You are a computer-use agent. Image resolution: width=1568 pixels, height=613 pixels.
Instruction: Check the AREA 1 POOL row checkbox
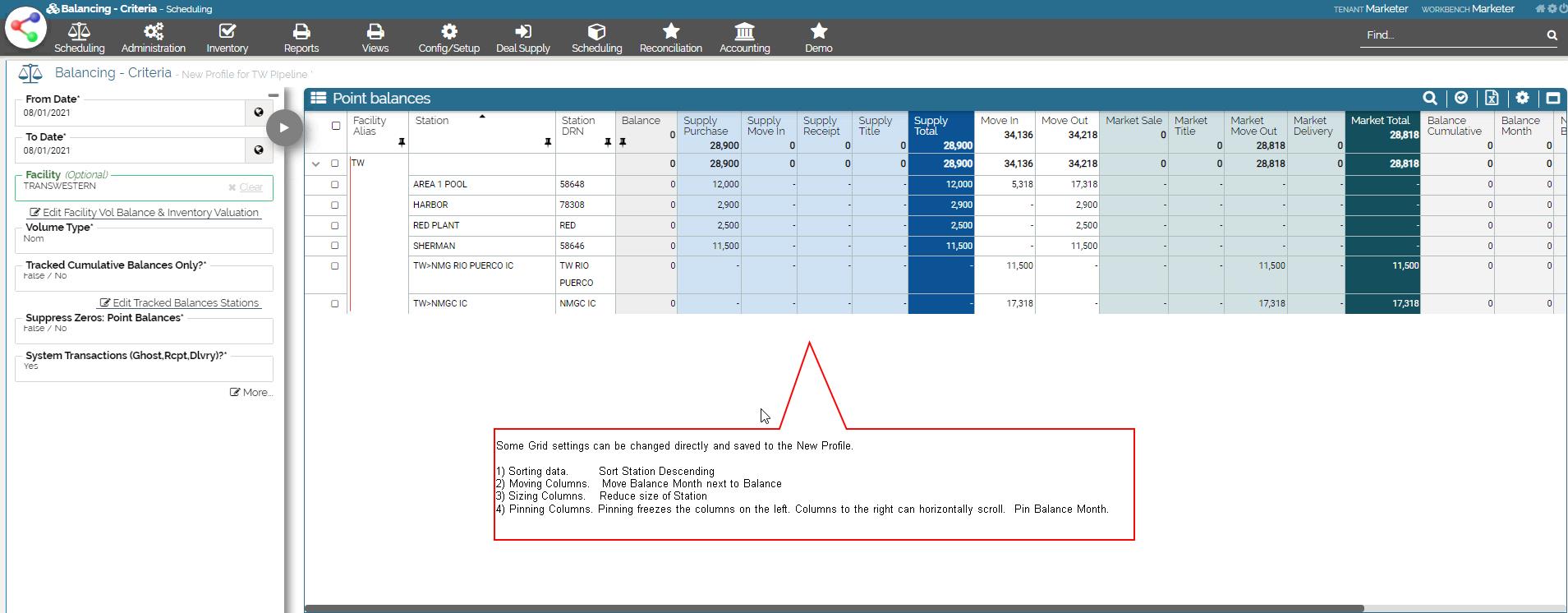(335, 185)
